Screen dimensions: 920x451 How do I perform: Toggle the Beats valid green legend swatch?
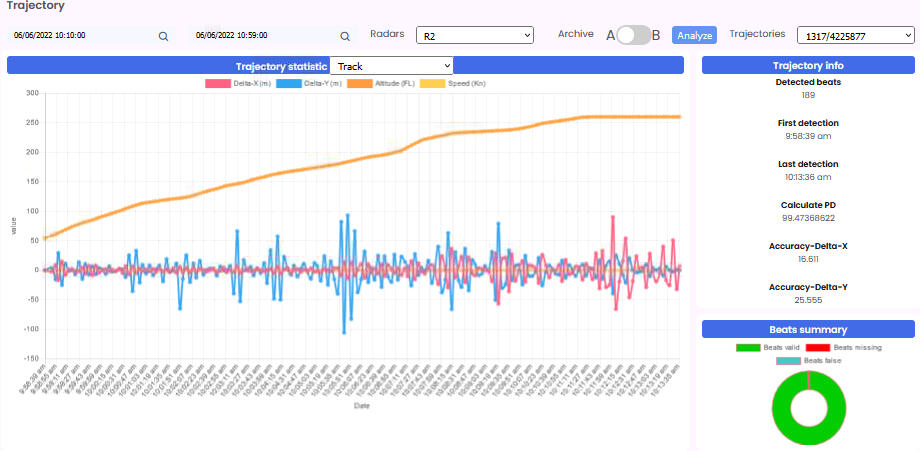point(748,347)
